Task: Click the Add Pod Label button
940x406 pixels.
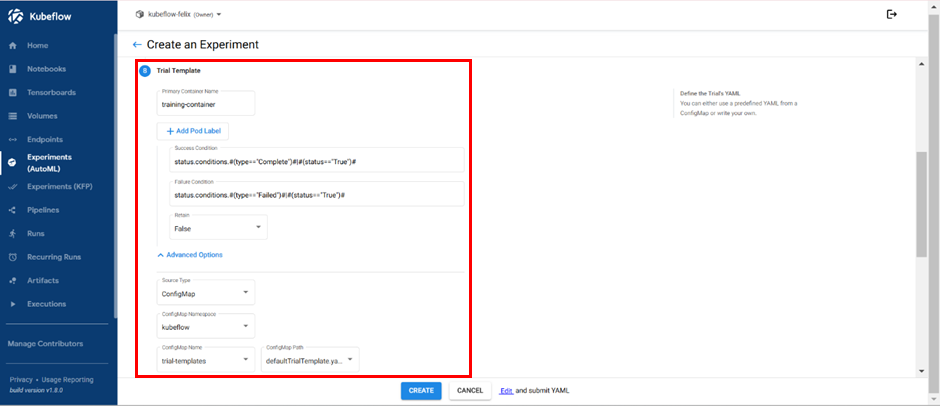Action: coord(192,131)
